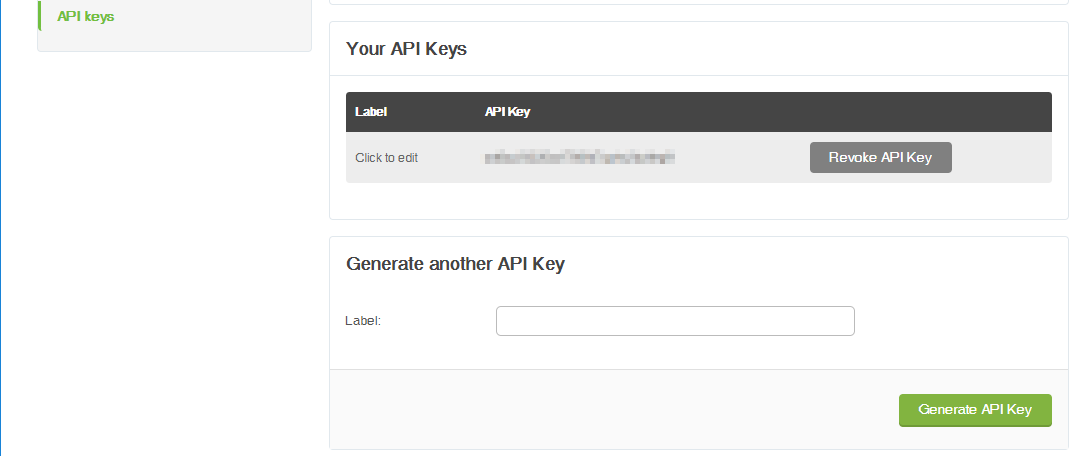Click the API Key column header
Image resolution: width=1076 pixels, height=456 pixels.
(507, 112)
